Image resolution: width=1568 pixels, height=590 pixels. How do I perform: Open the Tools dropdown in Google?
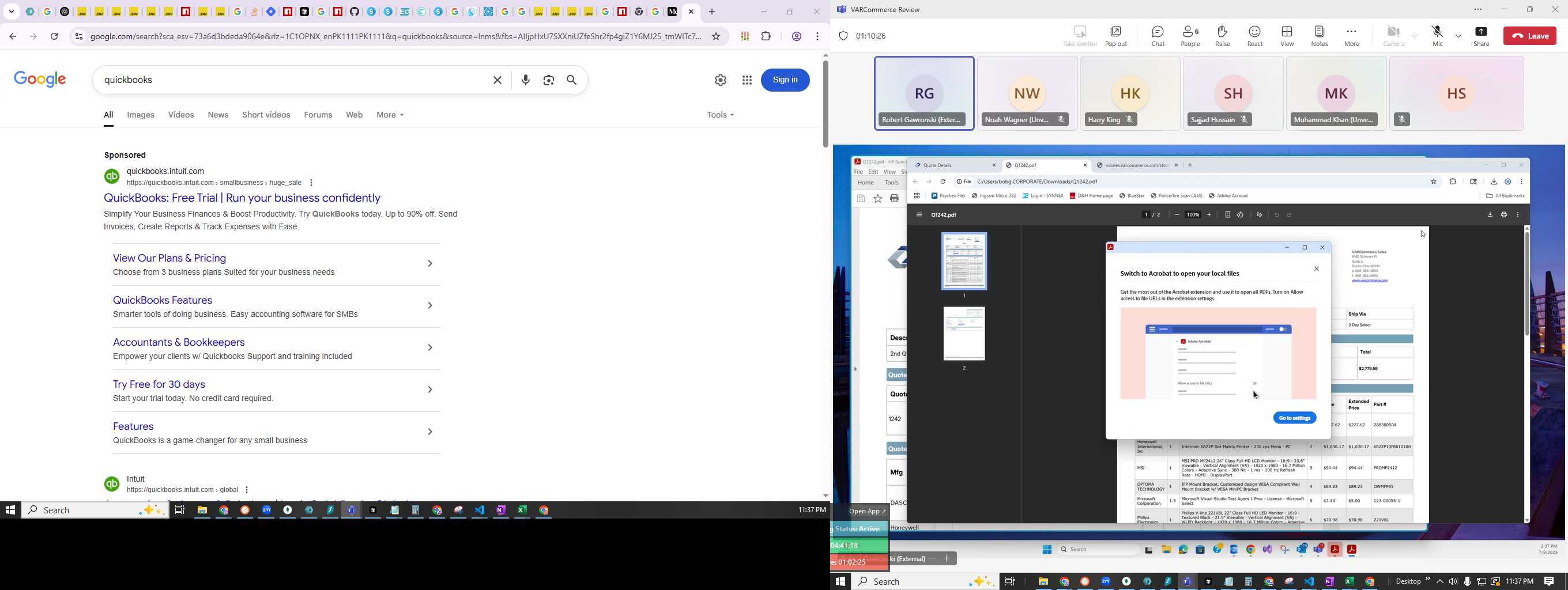point(720,115)
